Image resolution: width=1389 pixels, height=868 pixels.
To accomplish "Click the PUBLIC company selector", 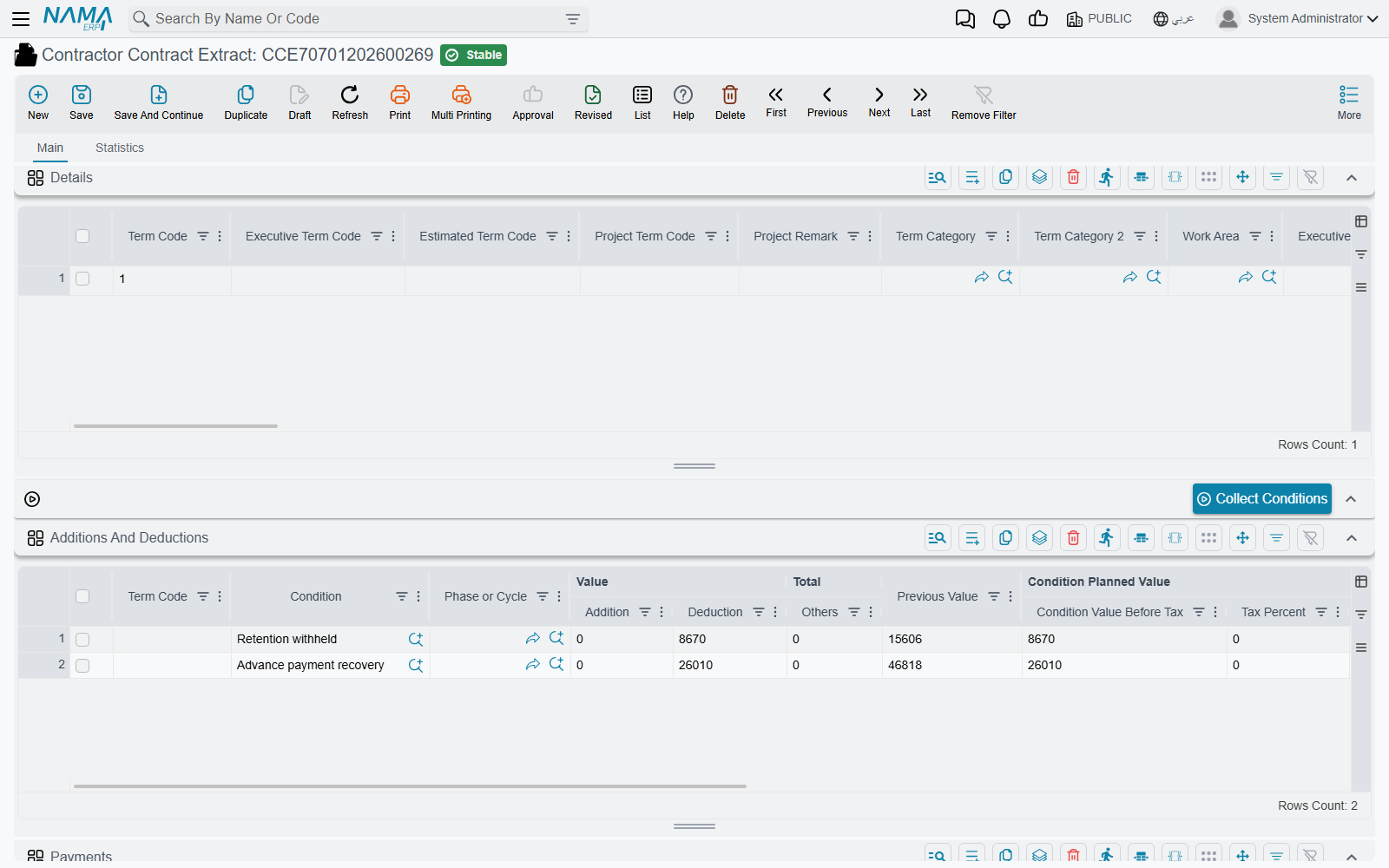I will pos(1099,18).
